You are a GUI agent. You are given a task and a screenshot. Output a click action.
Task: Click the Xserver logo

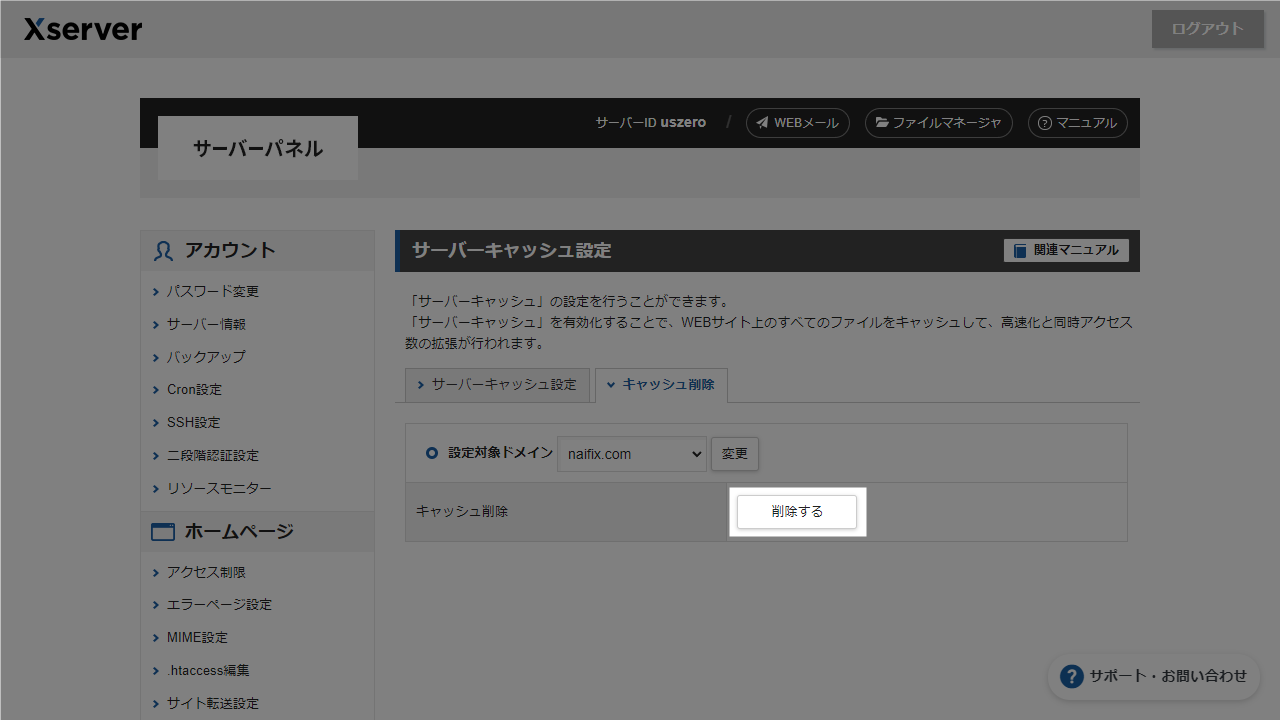pyautogui.click(x=83, y=29)
